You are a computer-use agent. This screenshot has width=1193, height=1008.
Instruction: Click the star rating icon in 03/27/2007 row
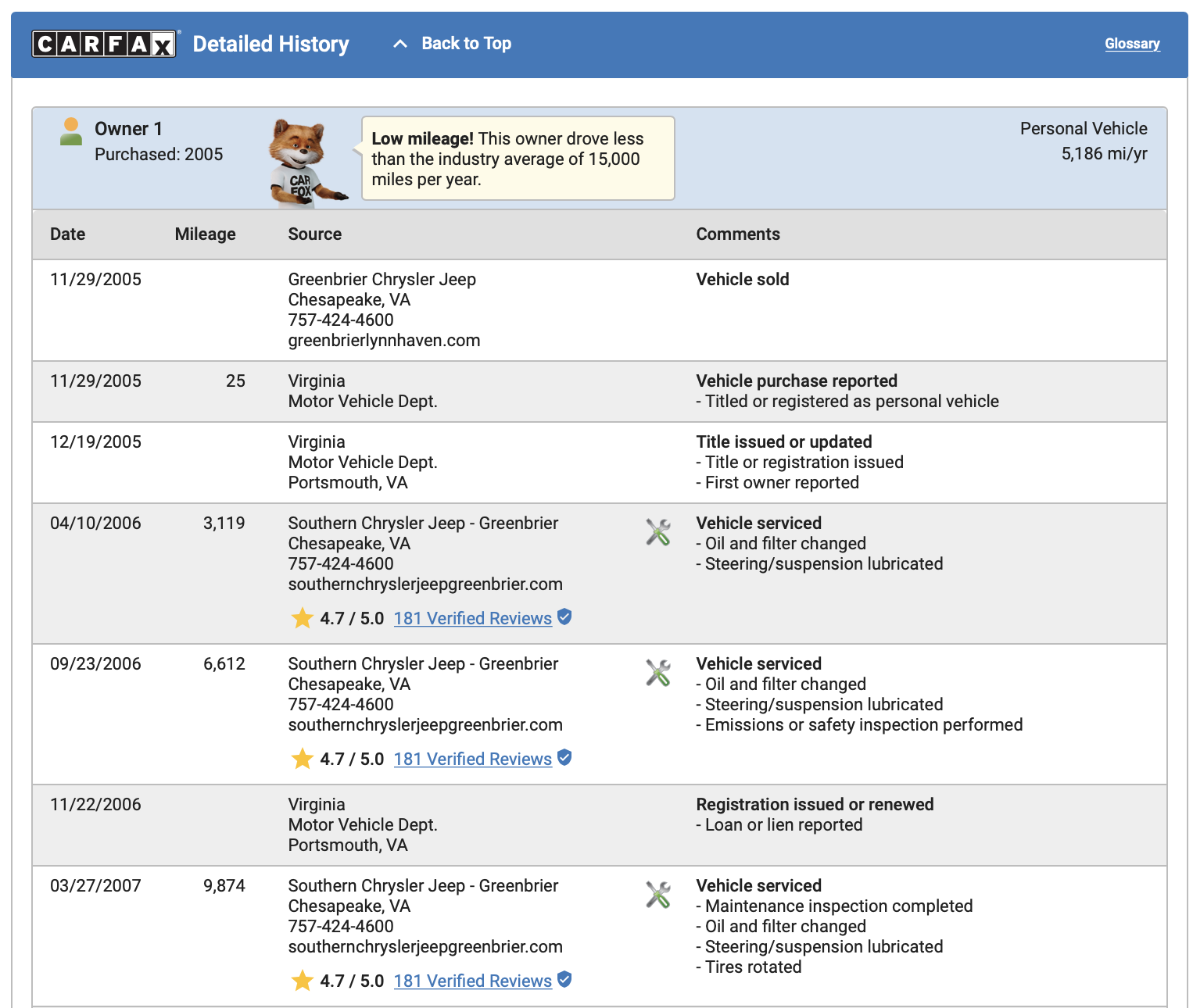(x=302, y=981)
